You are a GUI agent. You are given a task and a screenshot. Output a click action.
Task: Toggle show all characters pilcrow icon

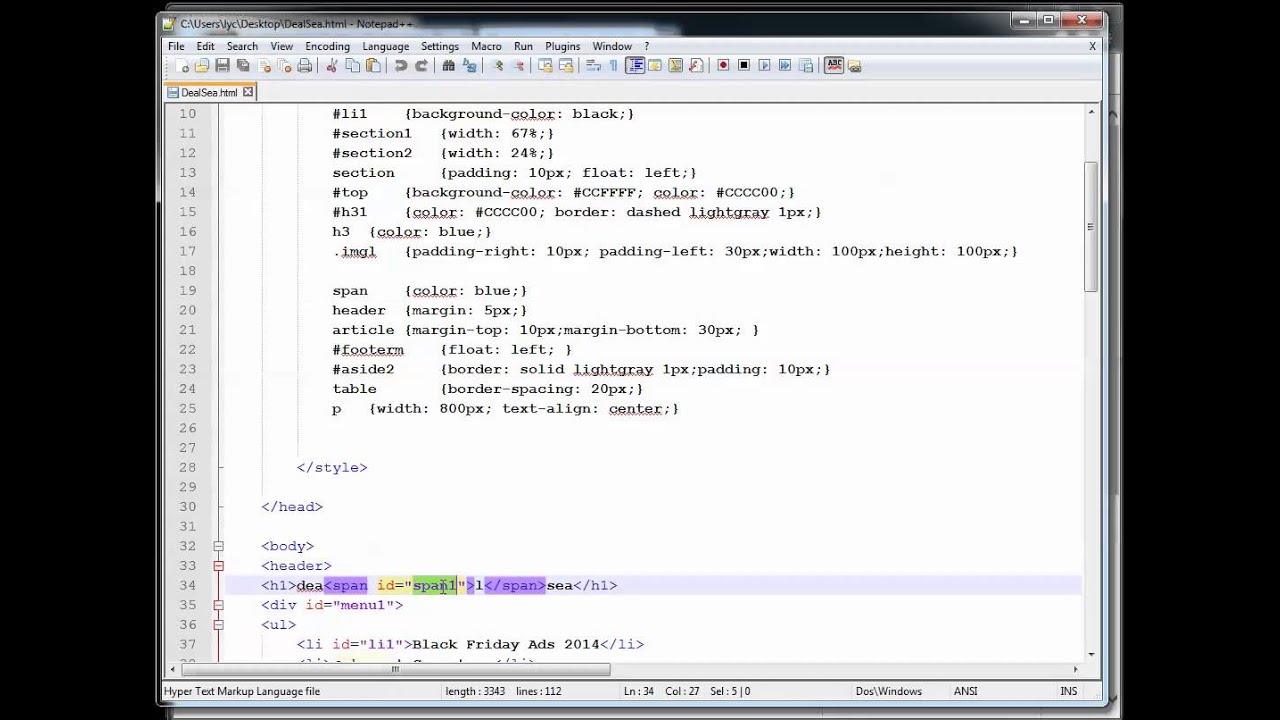(x=613, y=66)
